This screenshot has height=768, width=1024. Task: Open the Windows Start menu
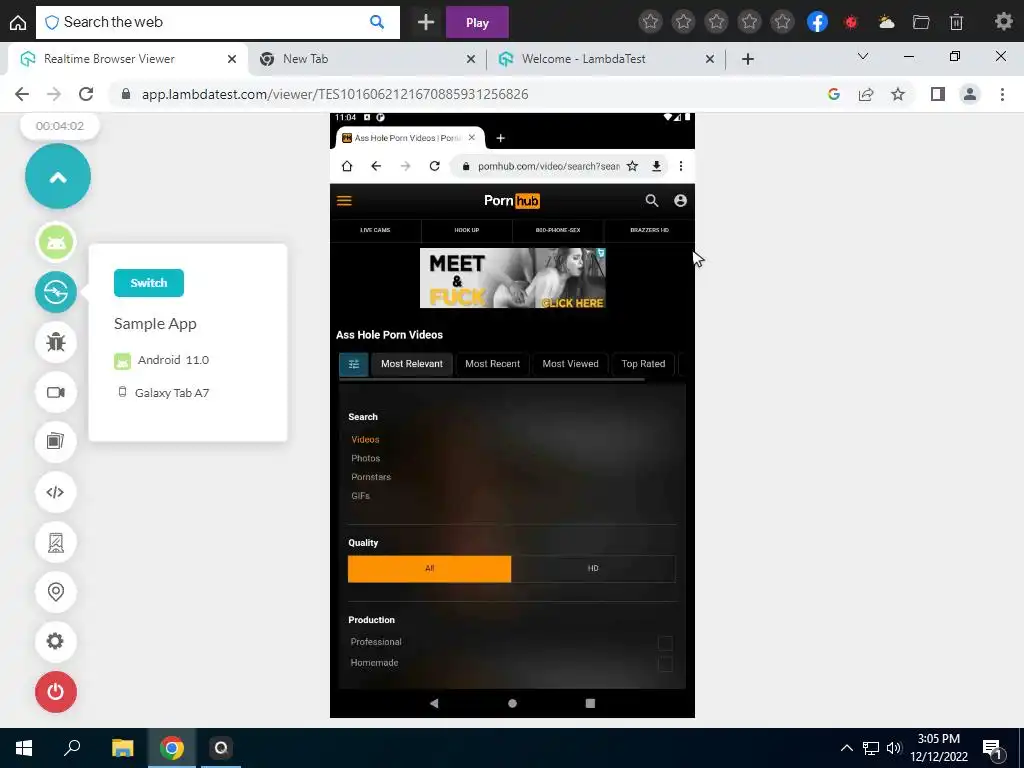coord(24,748)
